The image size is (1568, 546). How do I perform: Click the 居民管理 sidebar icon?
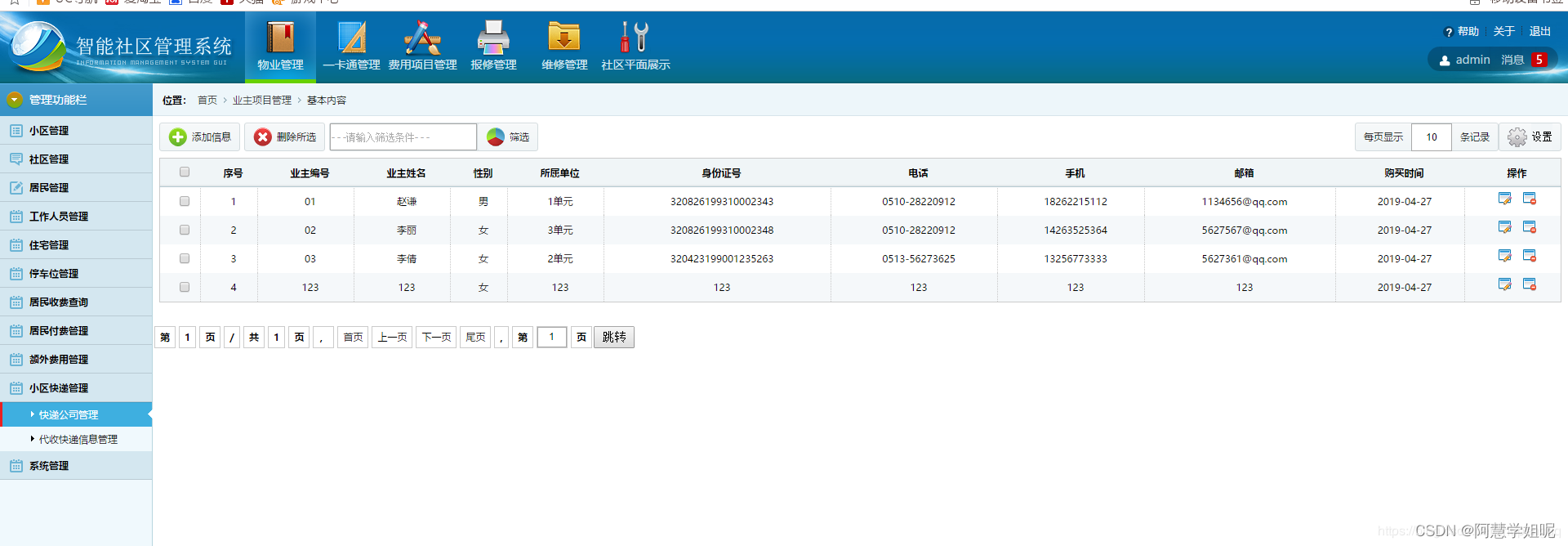[16, 188]
